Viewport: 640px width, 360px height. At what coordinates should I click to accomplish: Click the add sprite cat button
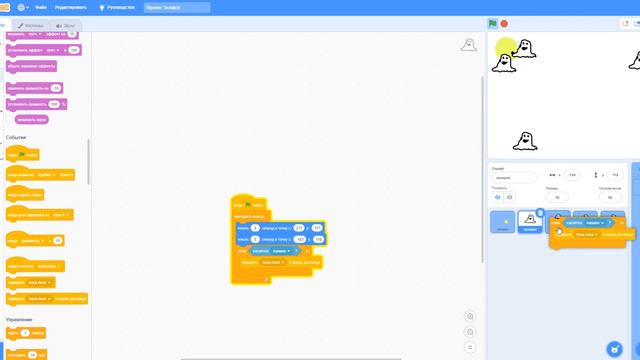click(x=614, y=349)
